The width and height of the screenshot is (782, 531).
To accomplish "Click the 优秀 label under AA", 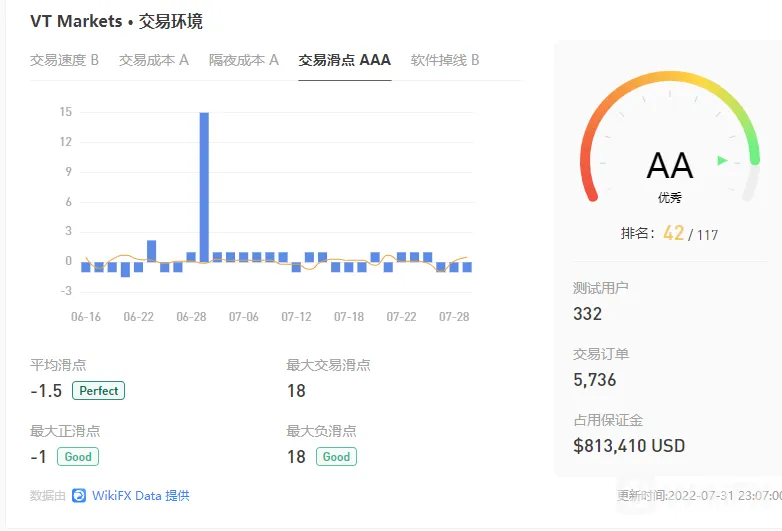I will click(670, 198).
